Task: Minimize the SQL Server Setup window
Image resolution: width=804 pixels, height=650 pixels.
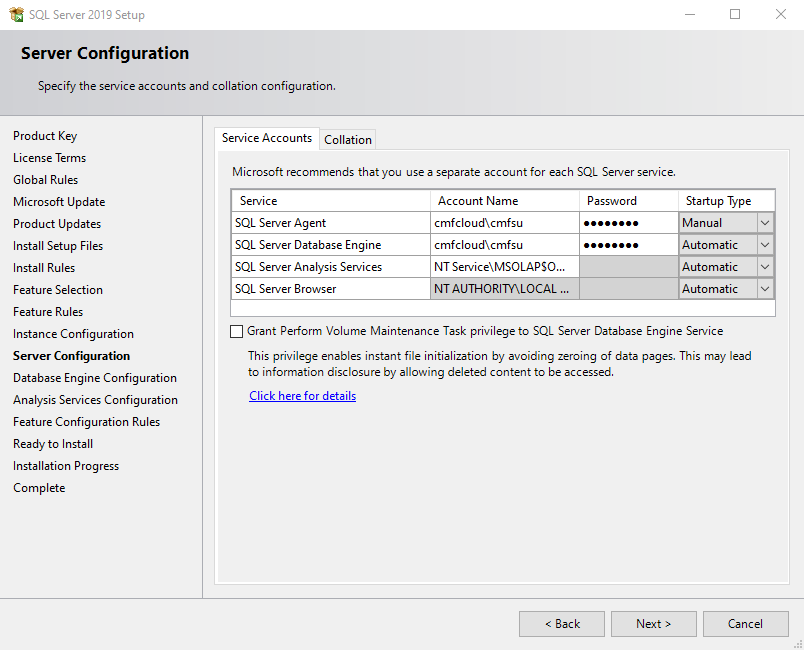Action: 689,15
